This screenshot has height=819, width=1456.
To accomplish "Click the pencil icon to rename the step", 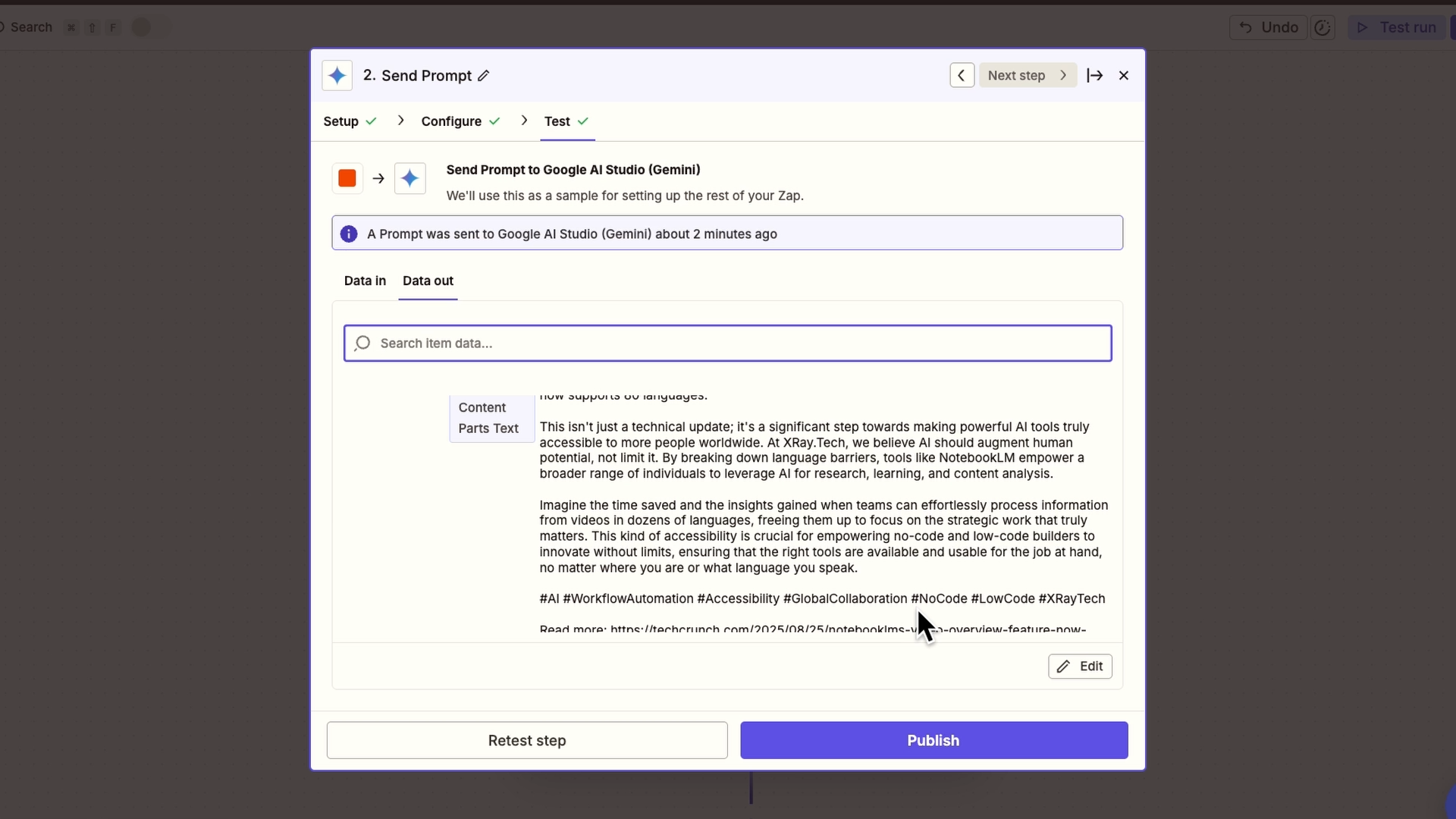I will [483, 76].
